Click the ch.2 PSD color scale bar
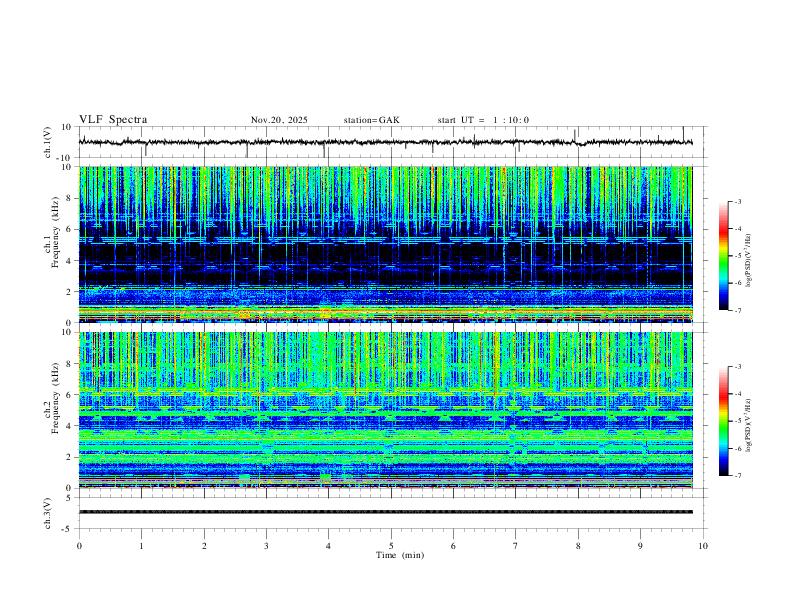The height and width of the screenshot is (612, 792). point(723,421)
